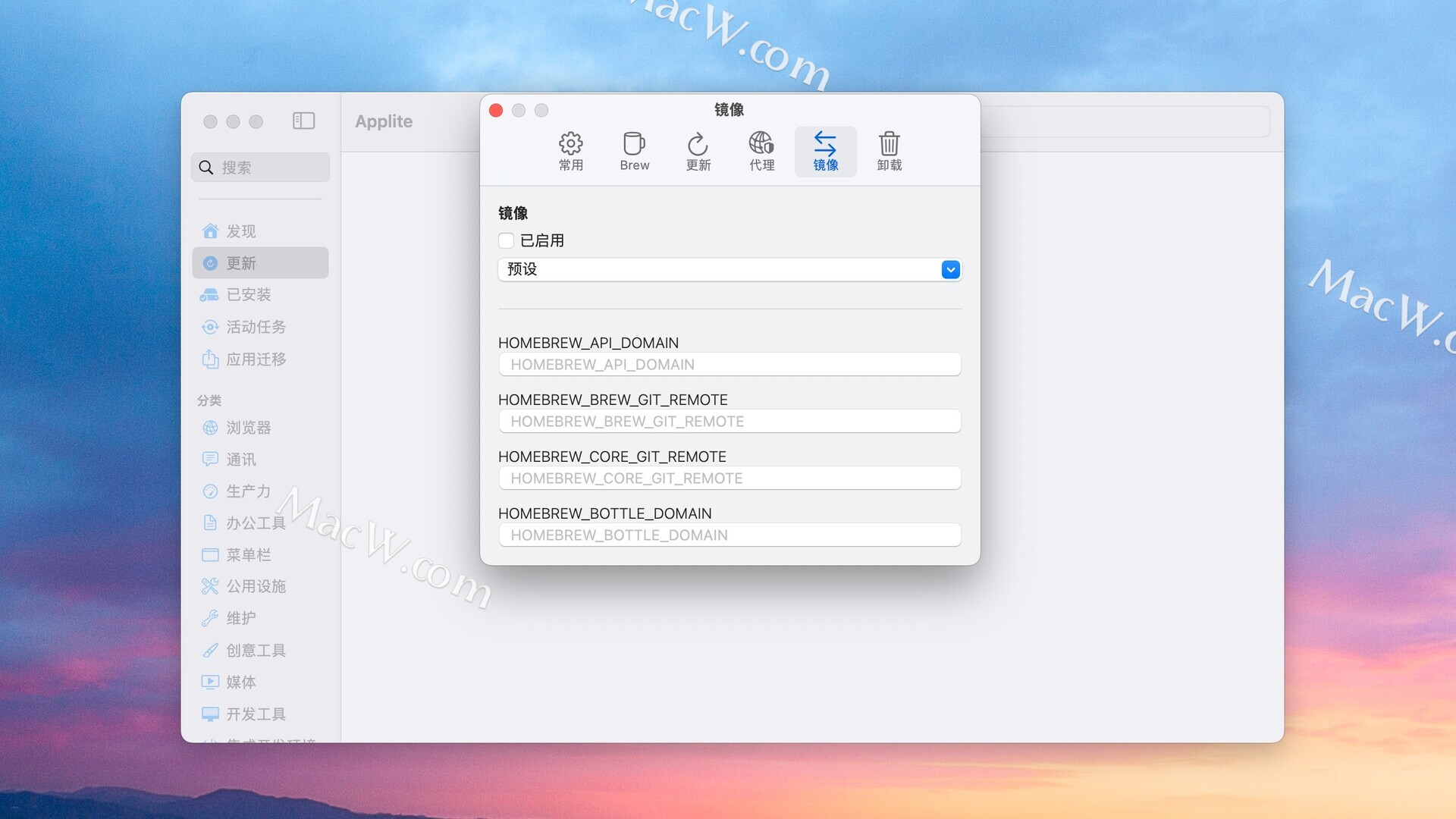
Task: Open the 常用 general settings tab
Action: point(570,151)
